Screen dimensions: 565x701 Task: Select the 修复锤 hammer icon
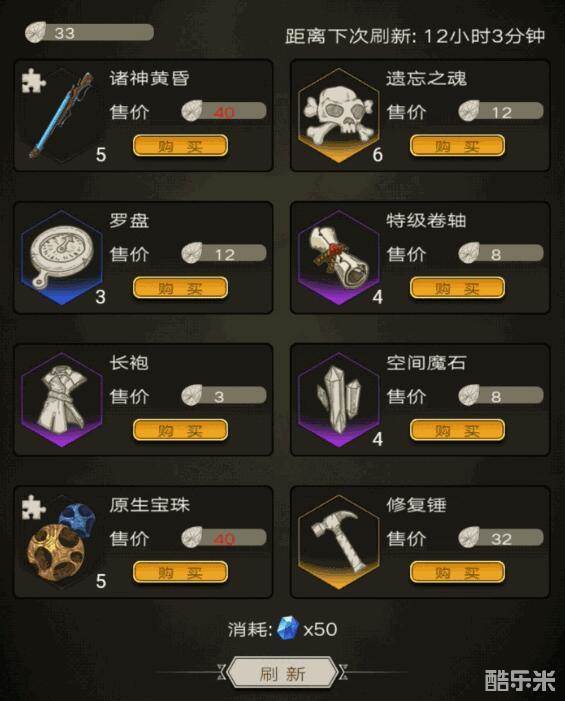click(338, 542)
